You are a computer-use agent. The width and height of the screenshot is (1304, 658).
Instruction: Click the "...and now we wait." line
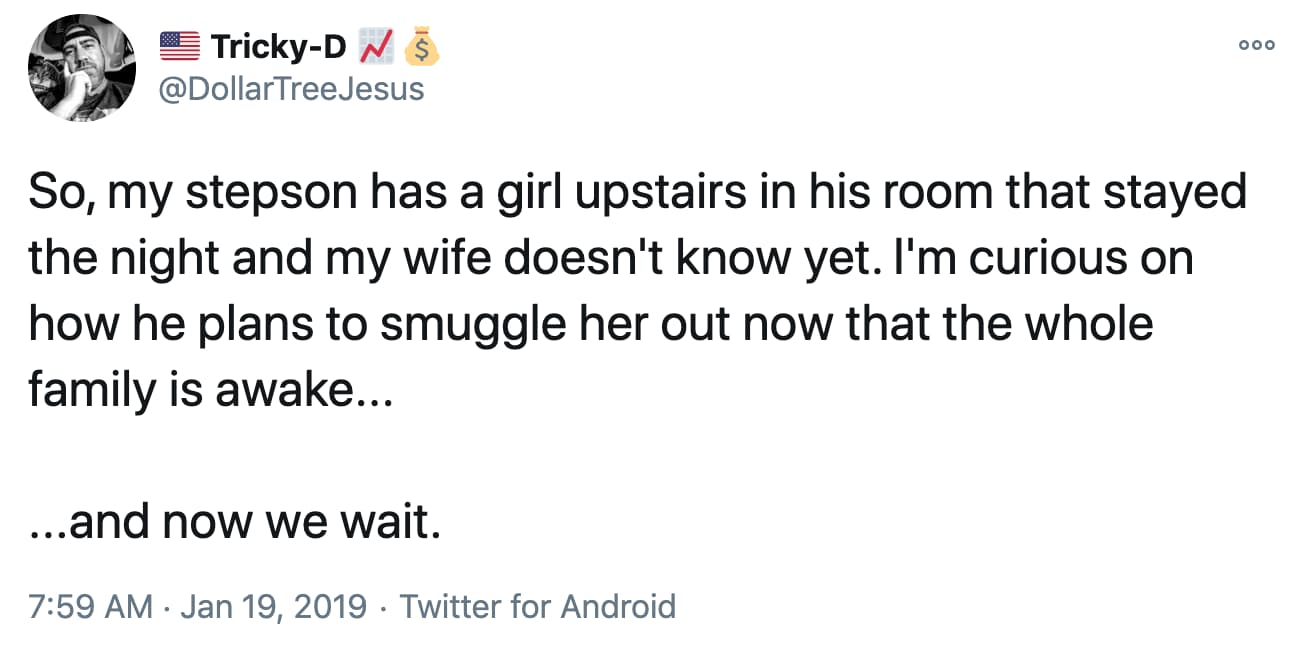click(x=235, y=523)
